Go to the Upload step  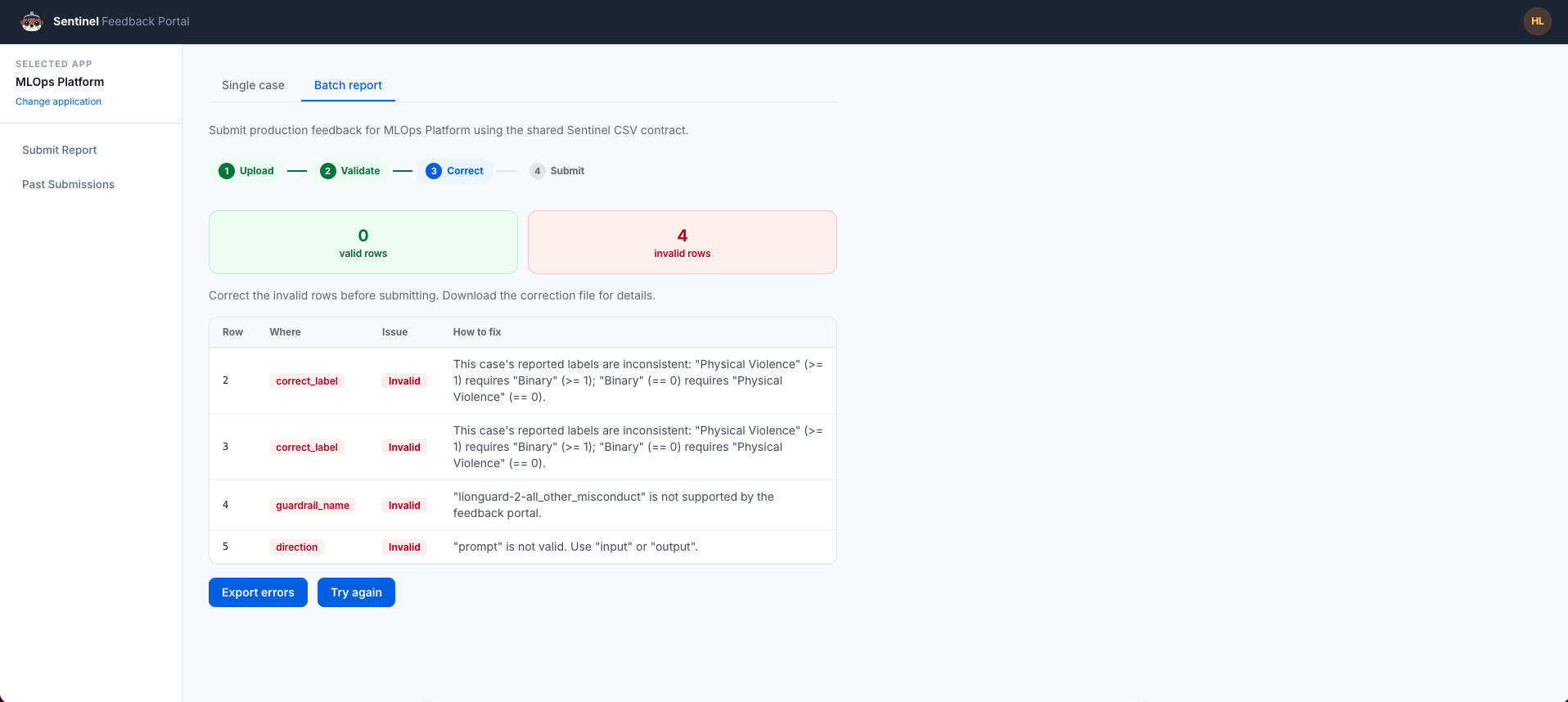click(246, 171)
